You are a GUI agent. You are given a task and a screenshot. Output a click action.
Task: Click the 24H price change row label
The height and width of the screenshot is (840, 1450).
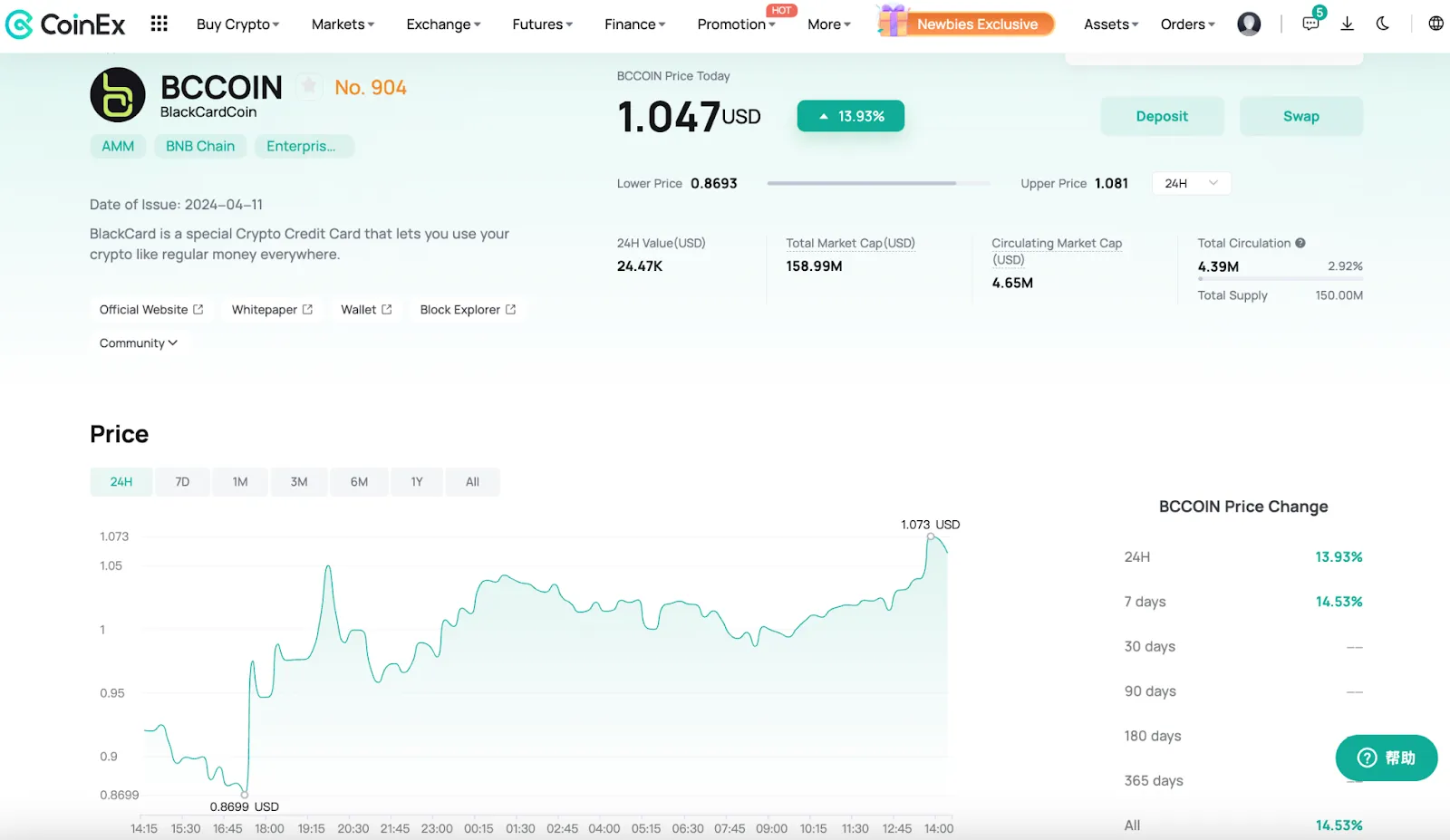(x=1137, y=557)
